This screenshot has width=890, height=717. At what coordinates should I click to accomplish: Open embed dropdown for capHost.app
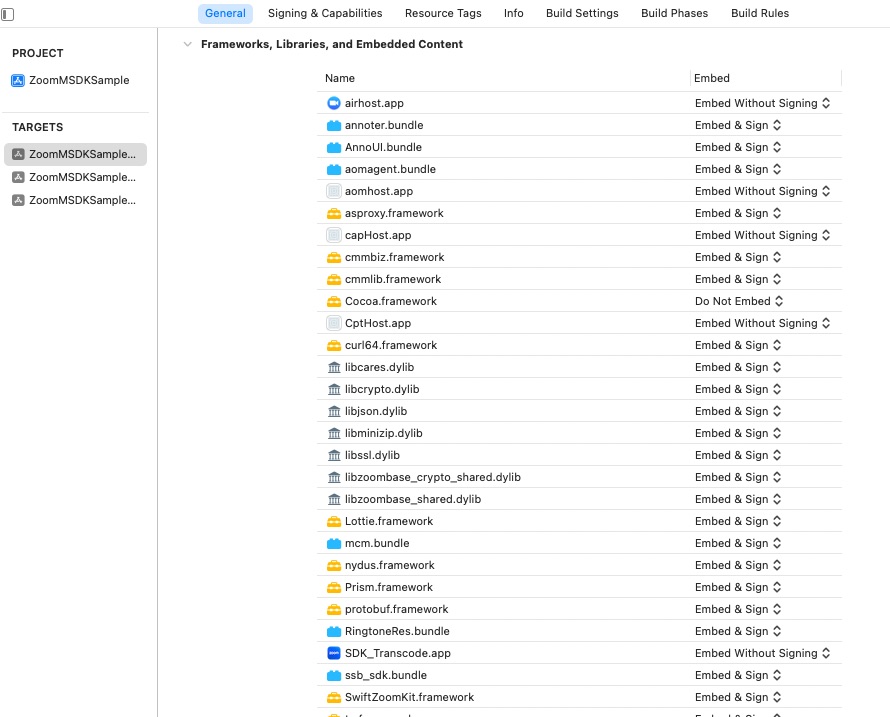point(762,236)
